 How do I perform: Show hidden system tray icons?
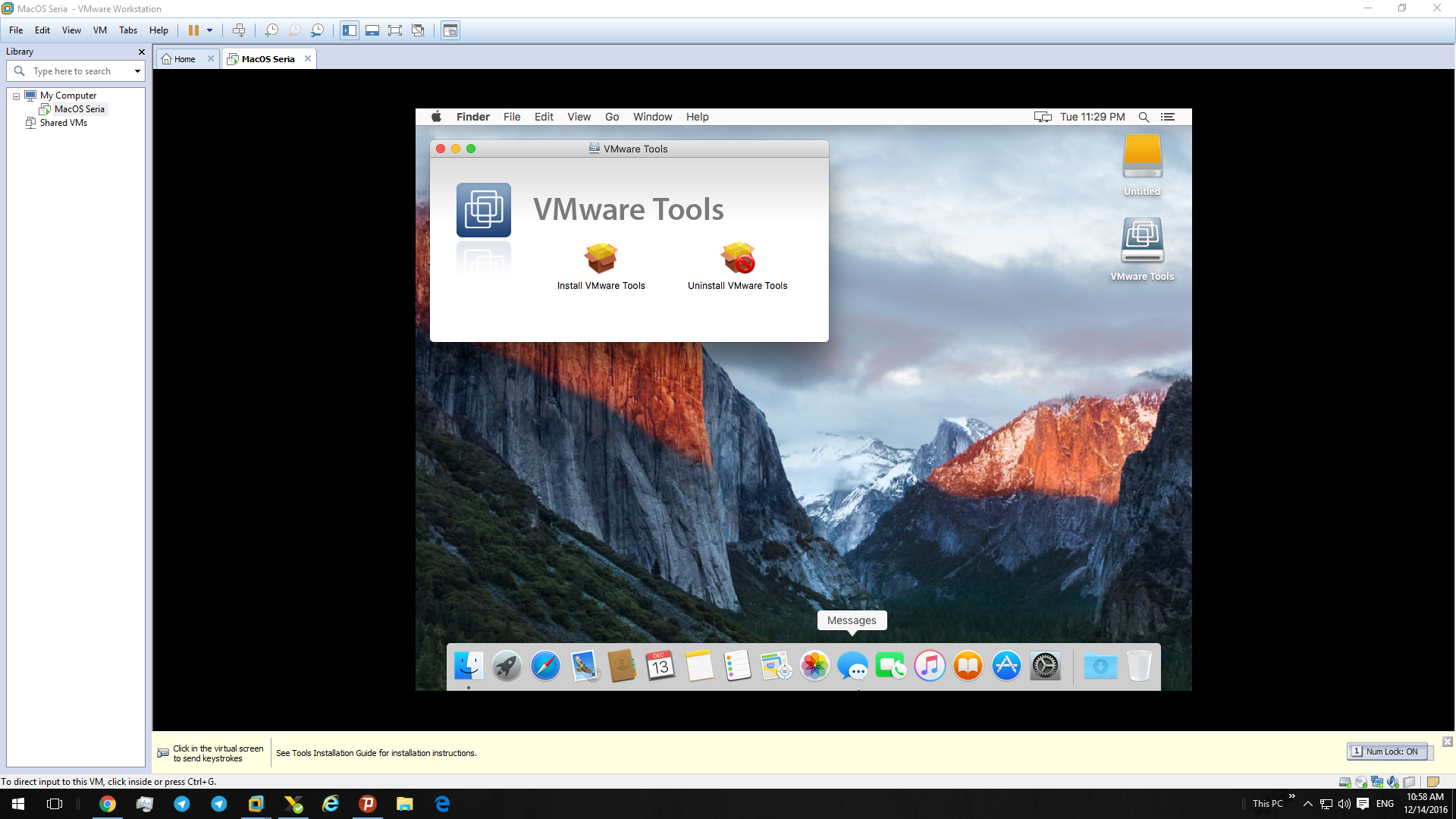pos(1308,804)
